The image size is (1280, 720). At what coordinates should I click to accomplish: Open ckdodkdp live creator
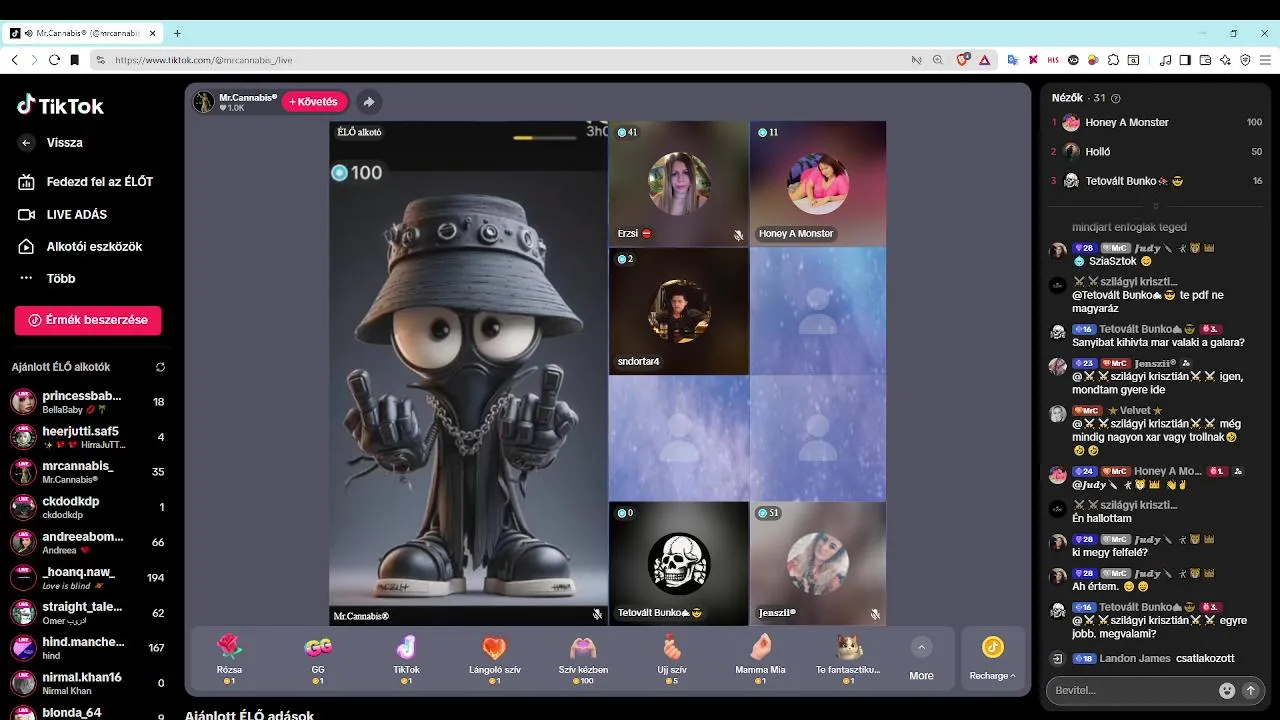coord(88,507)
